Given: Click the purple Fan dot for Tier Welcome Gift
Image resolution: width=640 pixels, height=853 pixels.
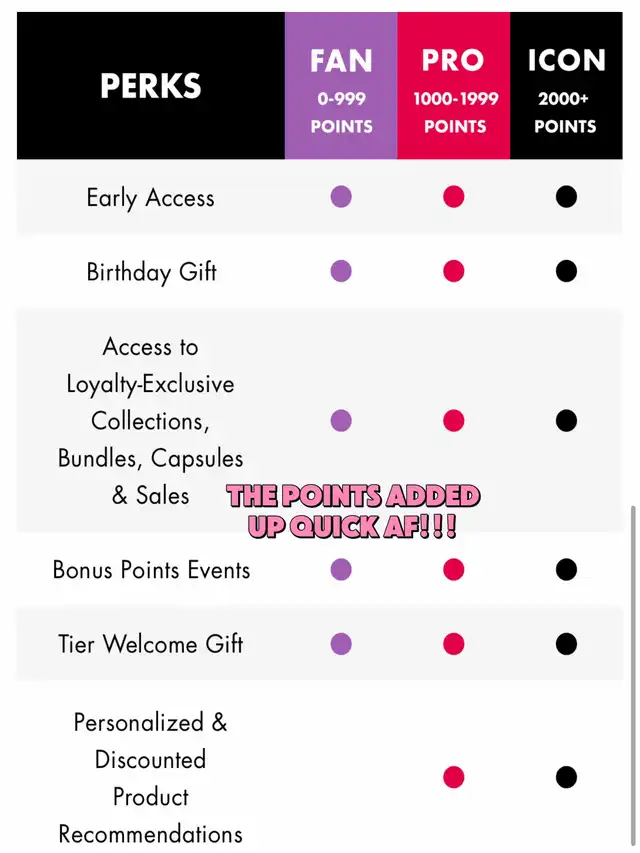Looking at the screenshot, I should pos(341,644).
